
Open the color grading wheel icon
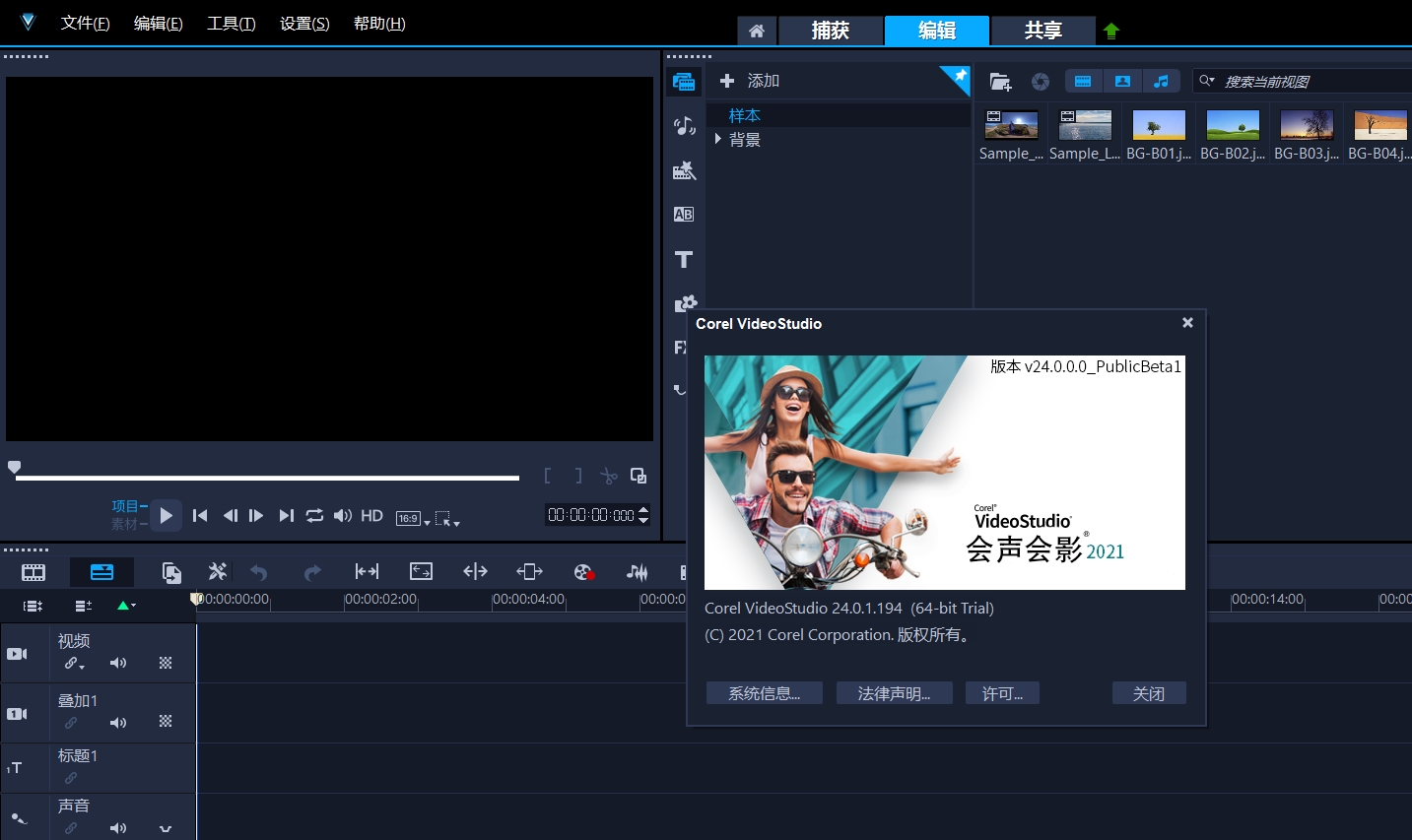tap(584, 572)
